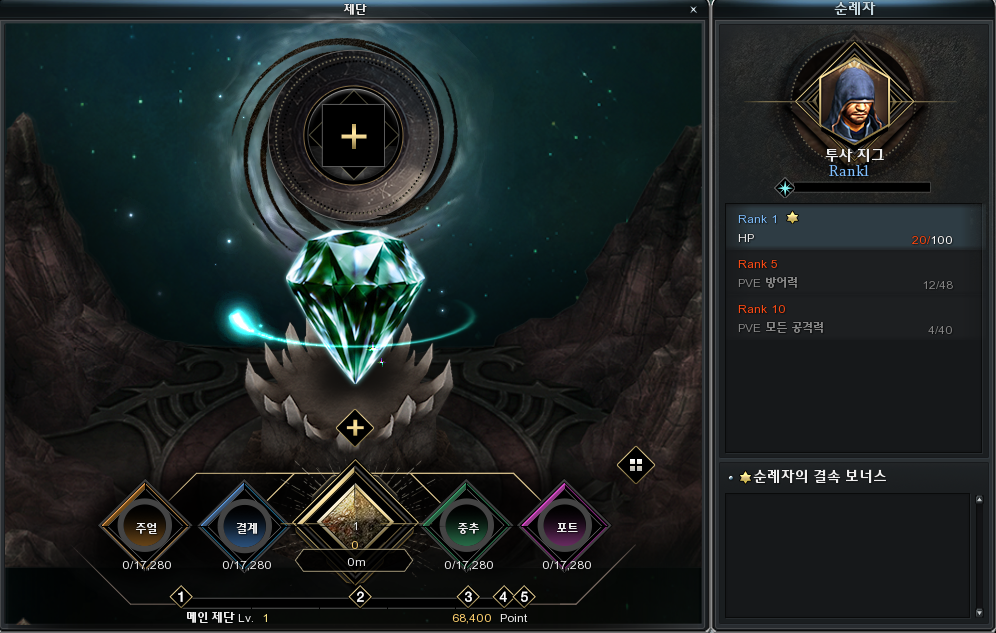The image size is (996, 633).
Task: Click the plus slot inside the swirling portal
Action: (x=353, y=136)
